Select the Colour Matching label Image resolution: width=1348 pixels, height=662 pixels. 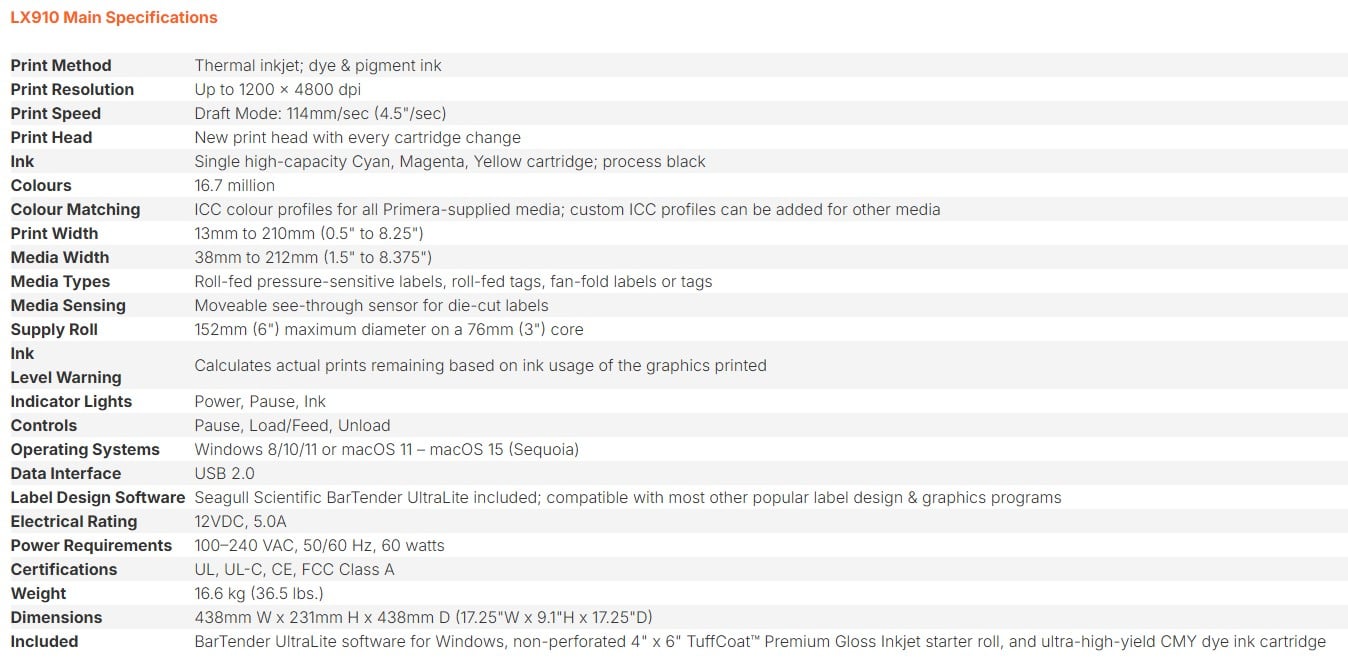[75, 209]
